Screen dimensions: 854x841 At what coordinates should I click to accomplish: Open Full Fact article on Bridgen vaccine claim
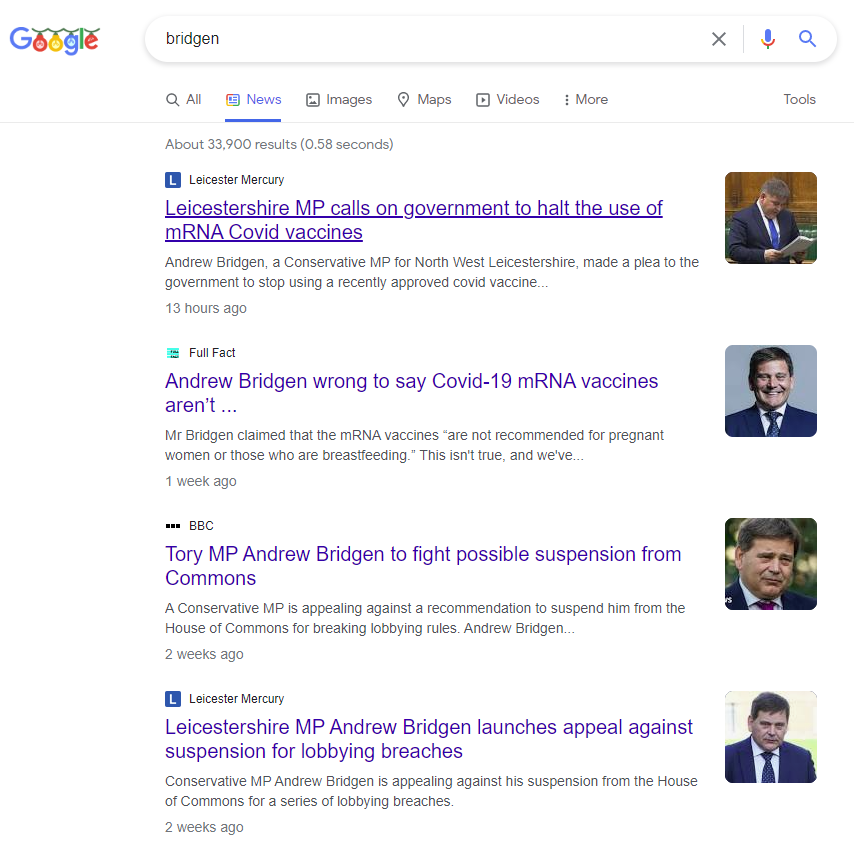411,393
